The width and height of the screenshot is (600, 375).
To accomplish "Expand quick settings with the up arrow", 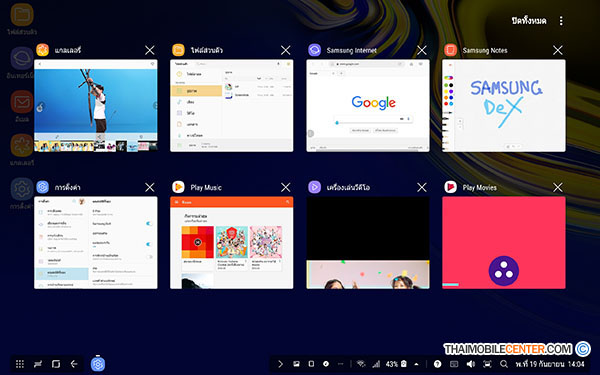I will point(416,364).
